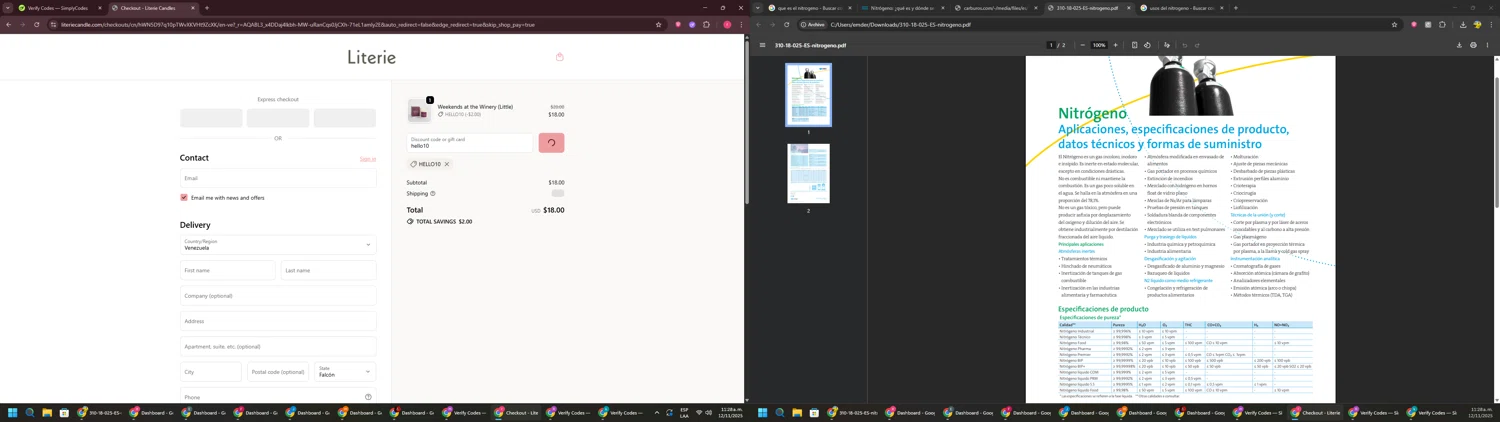Zoom in the PDF (plus)
The image size is (1500, 422).
pyautogui.click(x=1116, y=45)
